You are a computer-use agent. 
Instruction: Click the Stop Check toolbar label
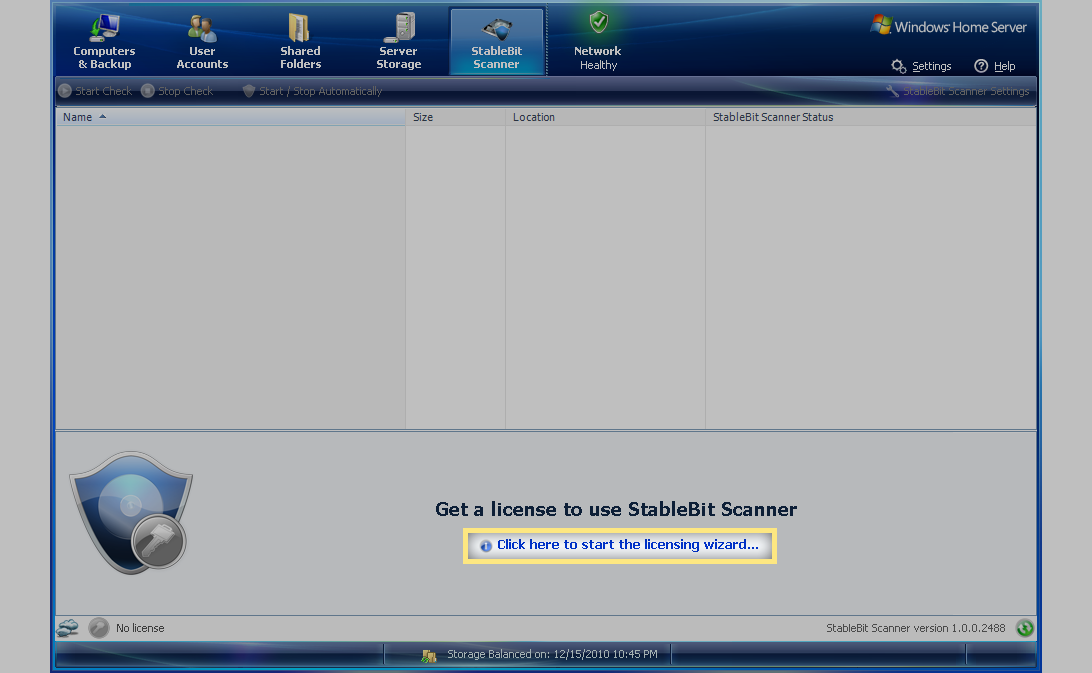coord(185,91)
